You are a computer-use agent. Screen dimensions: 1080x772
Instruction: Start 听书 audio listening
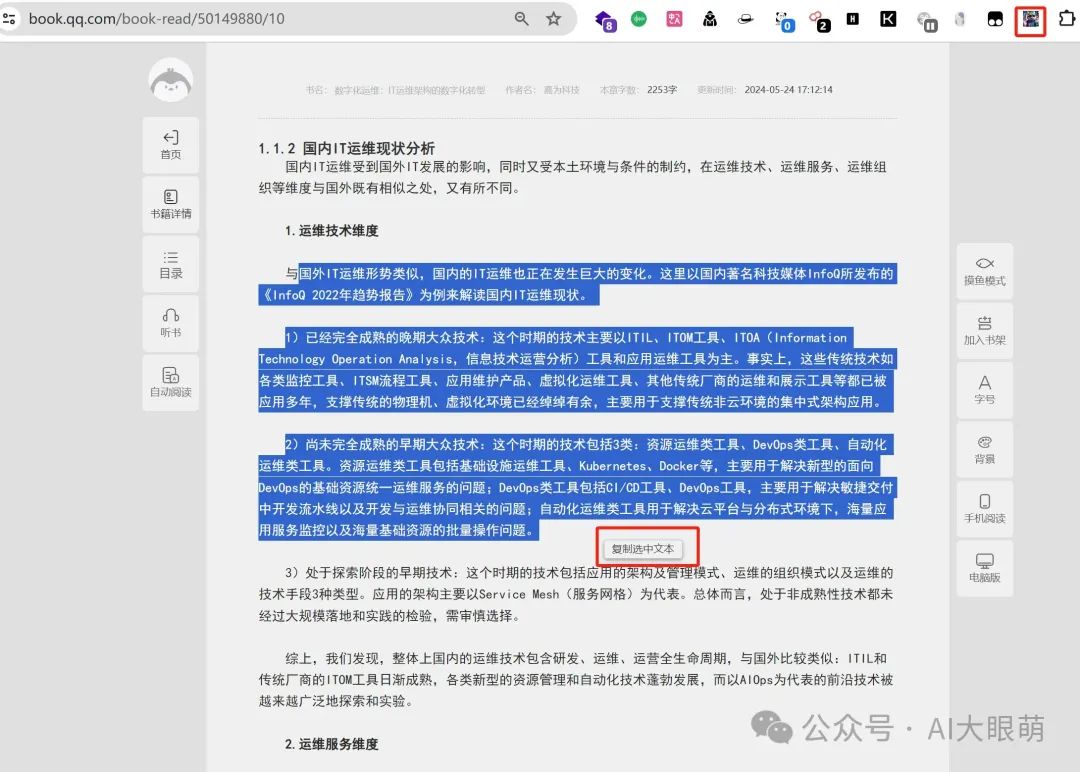[171, 323]
